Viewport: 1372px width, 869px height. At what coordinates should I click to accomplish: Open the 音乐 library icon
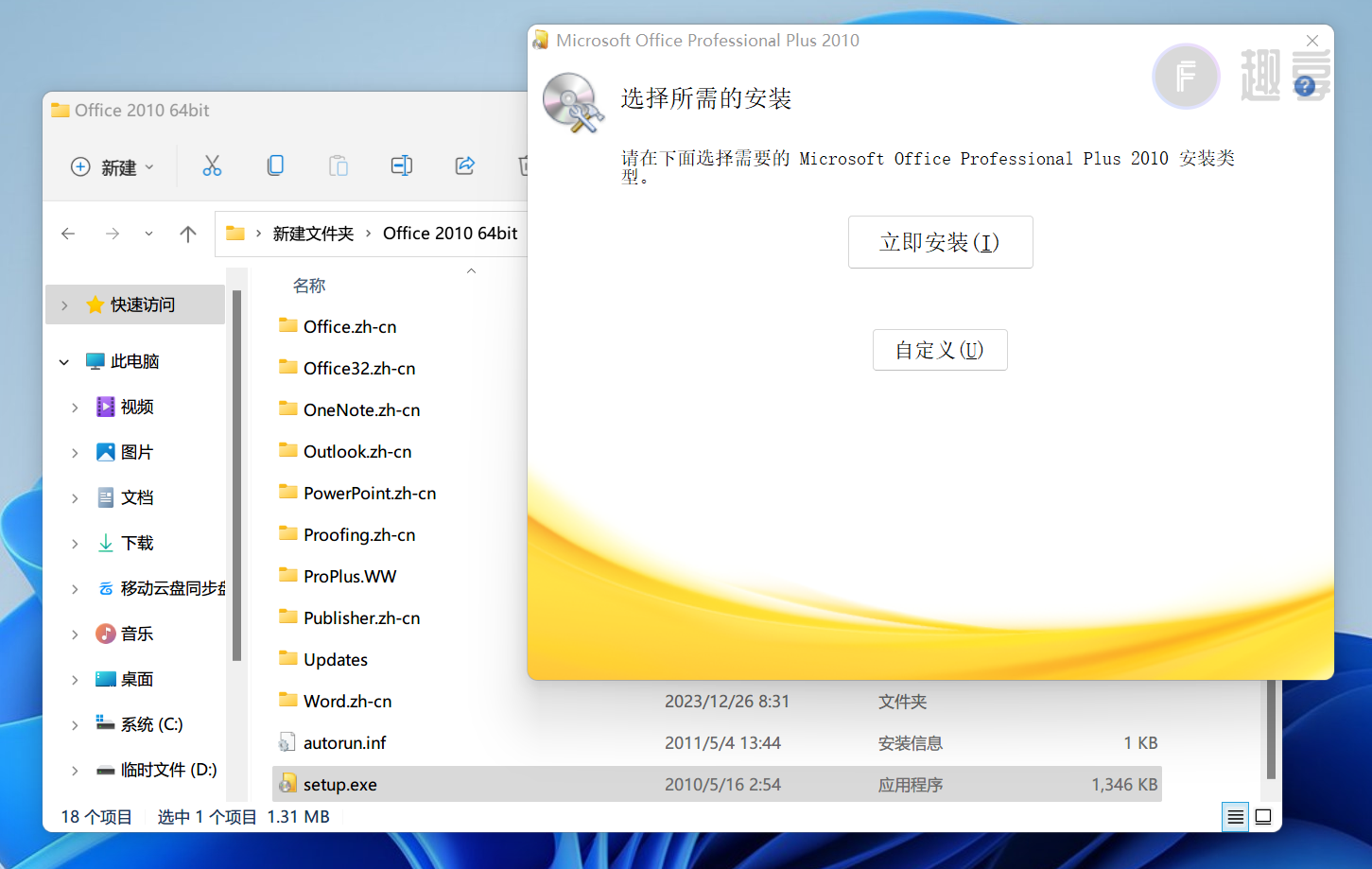(106, 634)
